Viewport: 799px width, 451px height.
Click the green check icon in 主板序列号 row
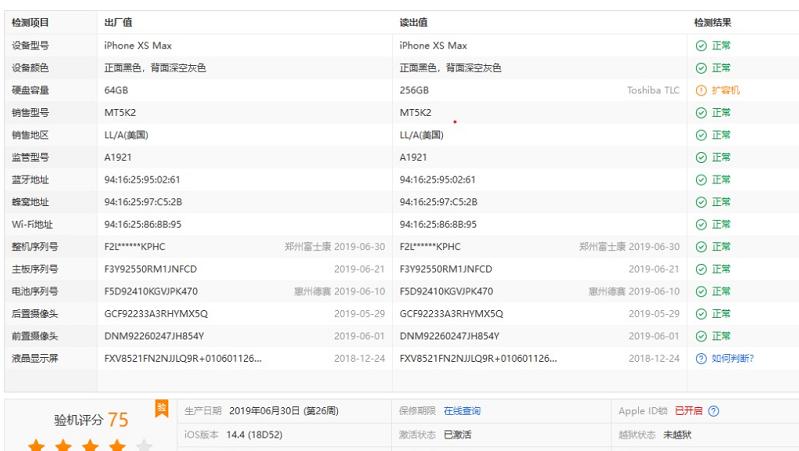pos(701,269)
